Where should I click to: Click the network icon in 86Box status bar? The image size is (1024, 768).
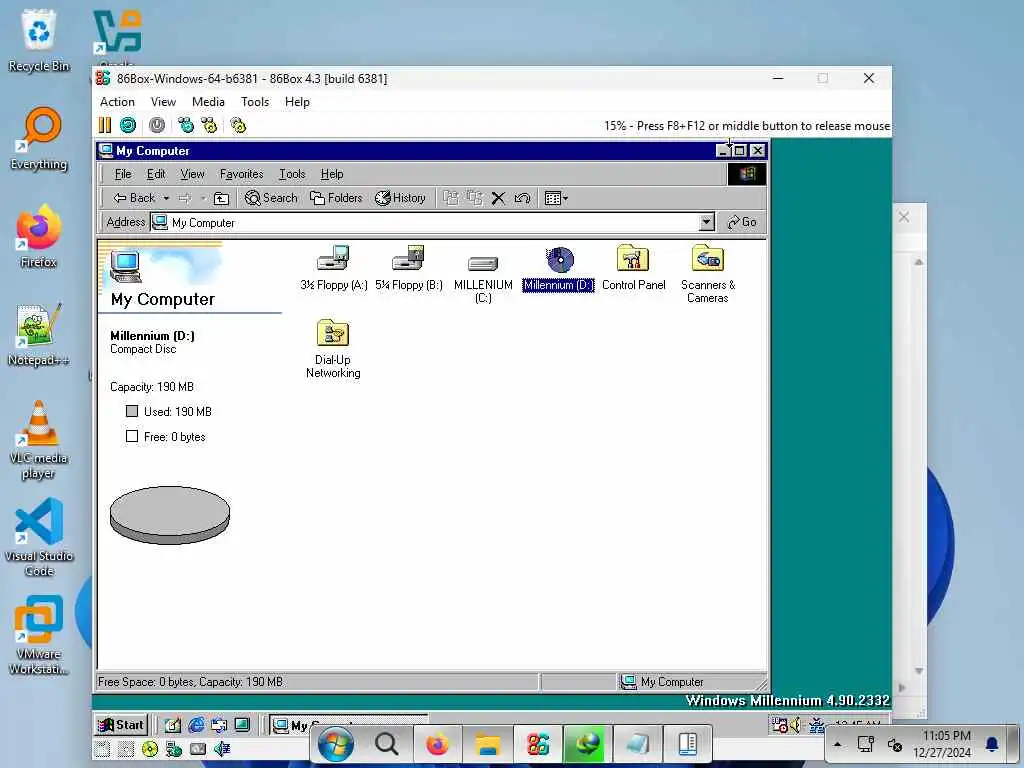(x=174, y=749)
